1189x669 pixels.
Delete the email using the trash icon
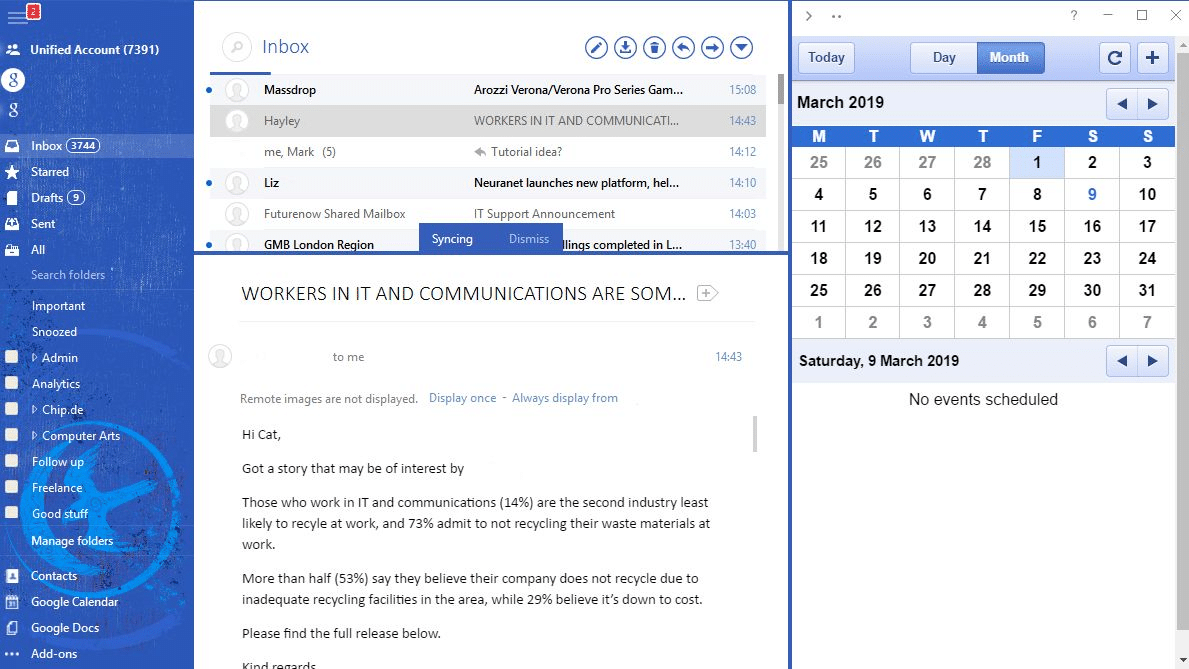pyautogui.click(x=654, y=47)
